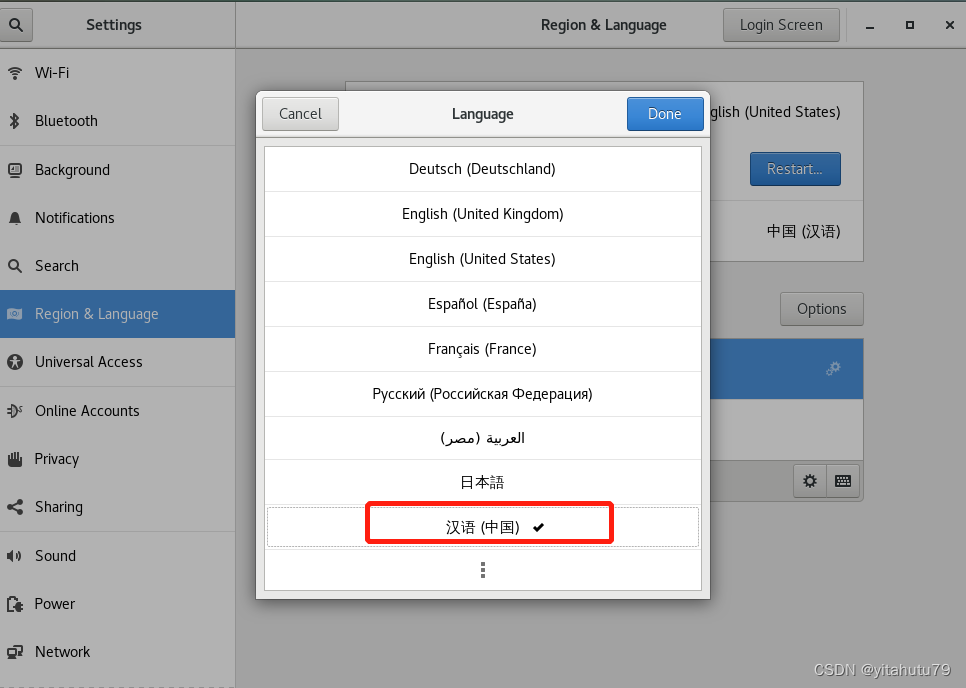Click the Online Accounts icon

15,410
